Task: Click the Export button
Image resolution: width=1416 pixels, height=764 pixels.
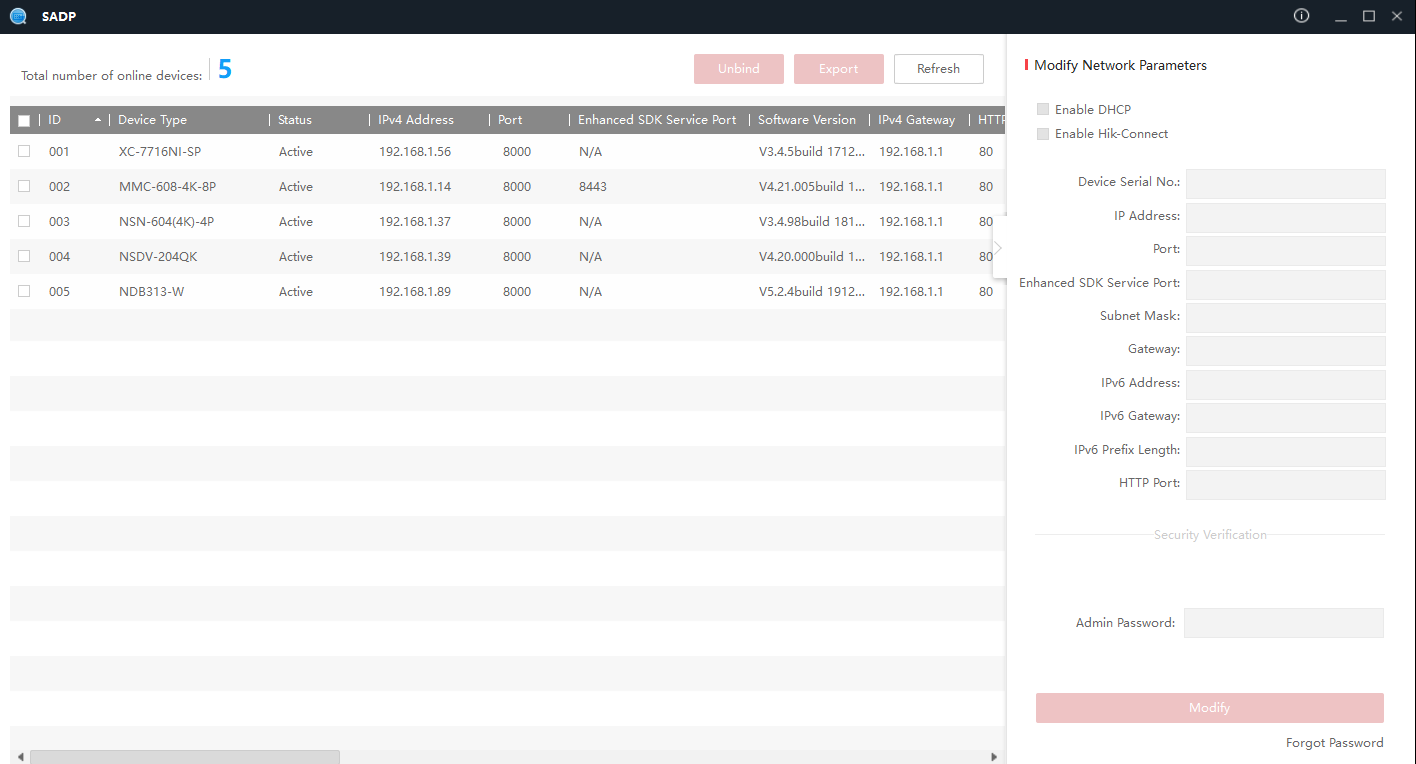Action: pos(838,69)
